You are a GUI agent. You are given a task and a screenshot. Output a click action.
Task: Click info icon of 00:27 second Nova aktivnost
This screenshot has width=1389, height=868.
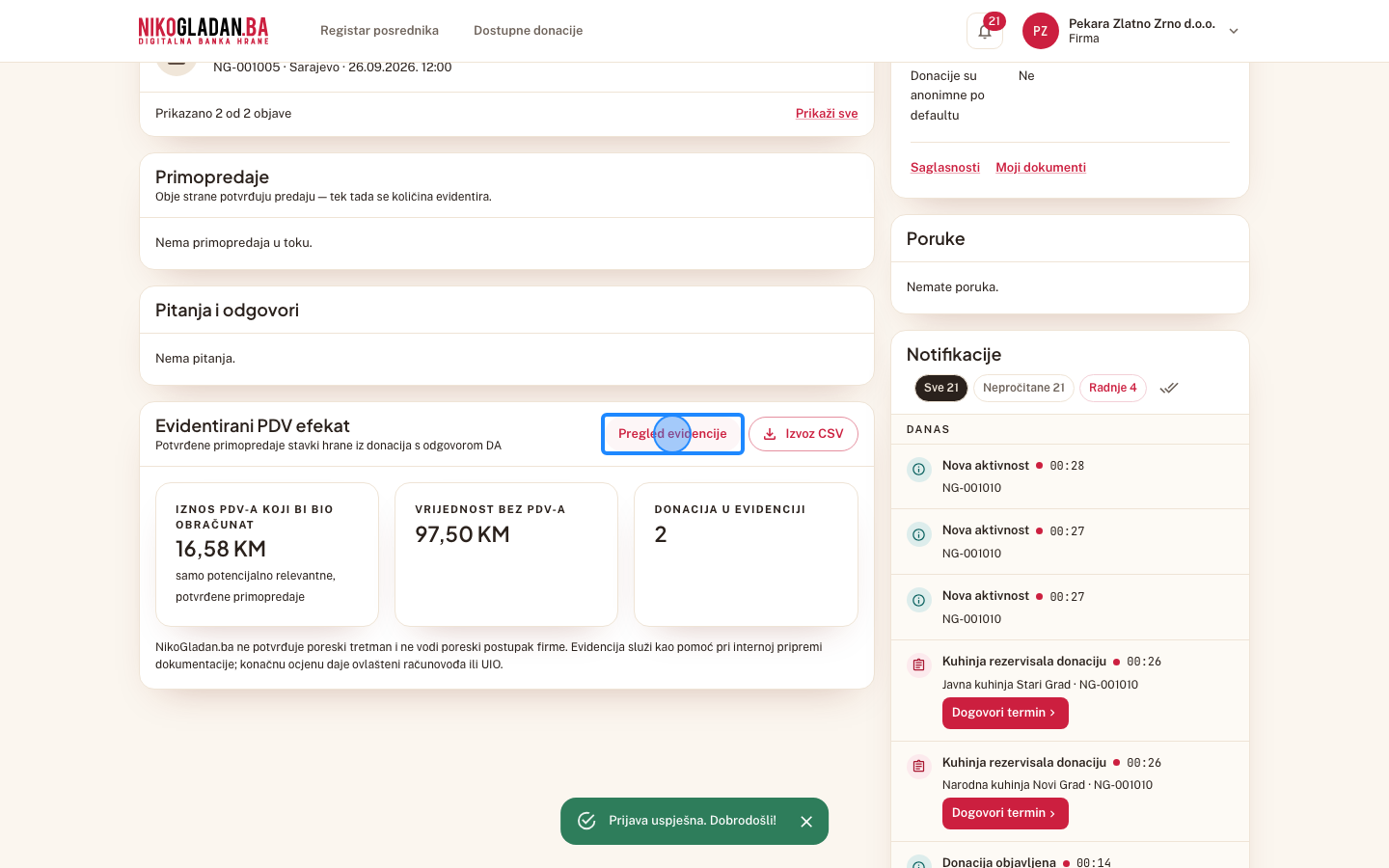click(x=919, y=601)
